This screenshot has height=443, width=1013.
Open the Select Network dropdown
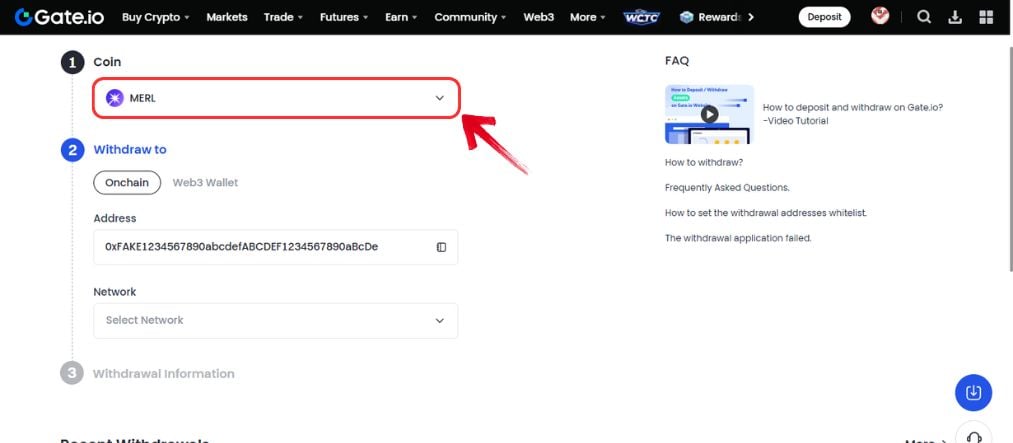pos(276,321)
